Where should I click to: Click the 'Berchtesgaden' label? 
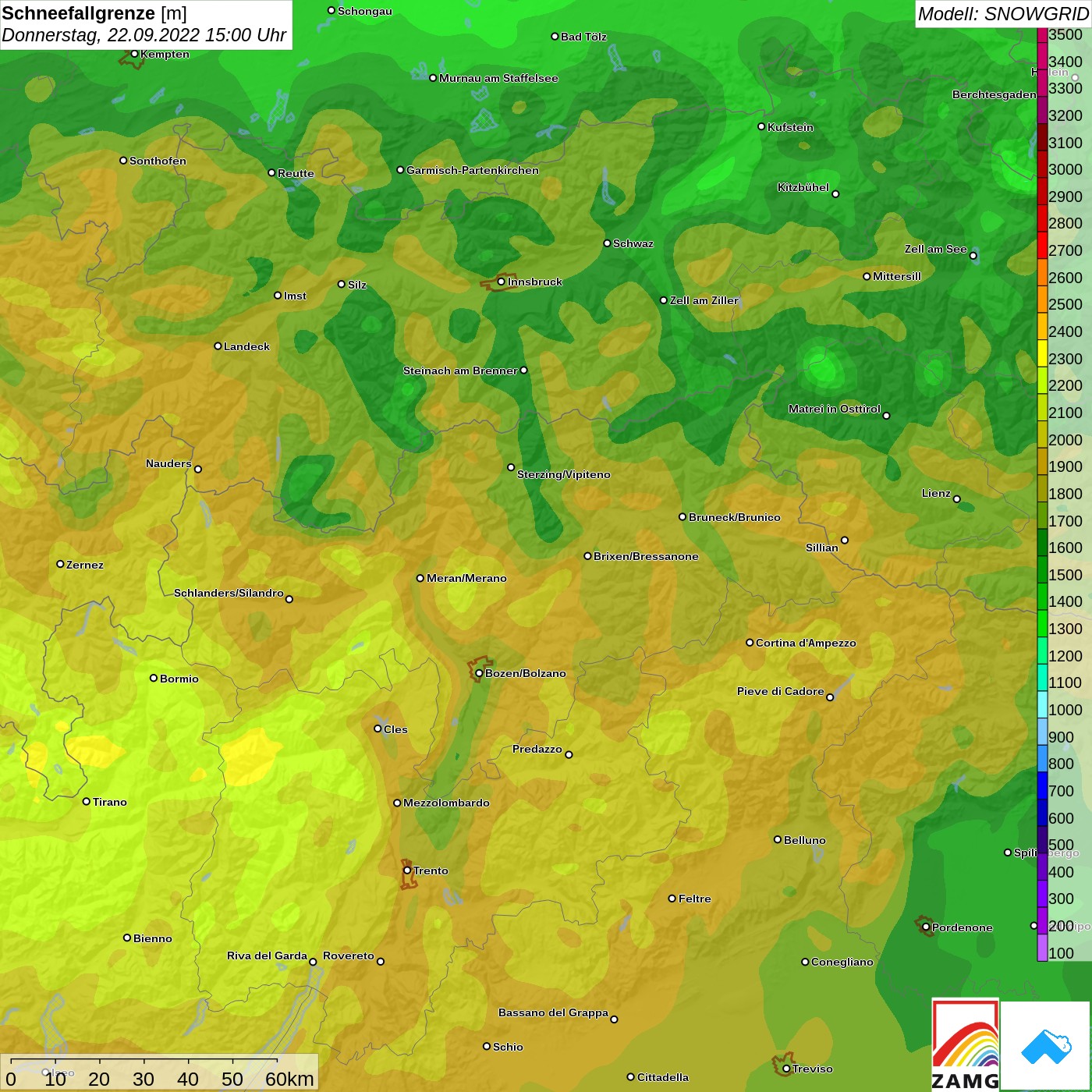tap(994, 94)
